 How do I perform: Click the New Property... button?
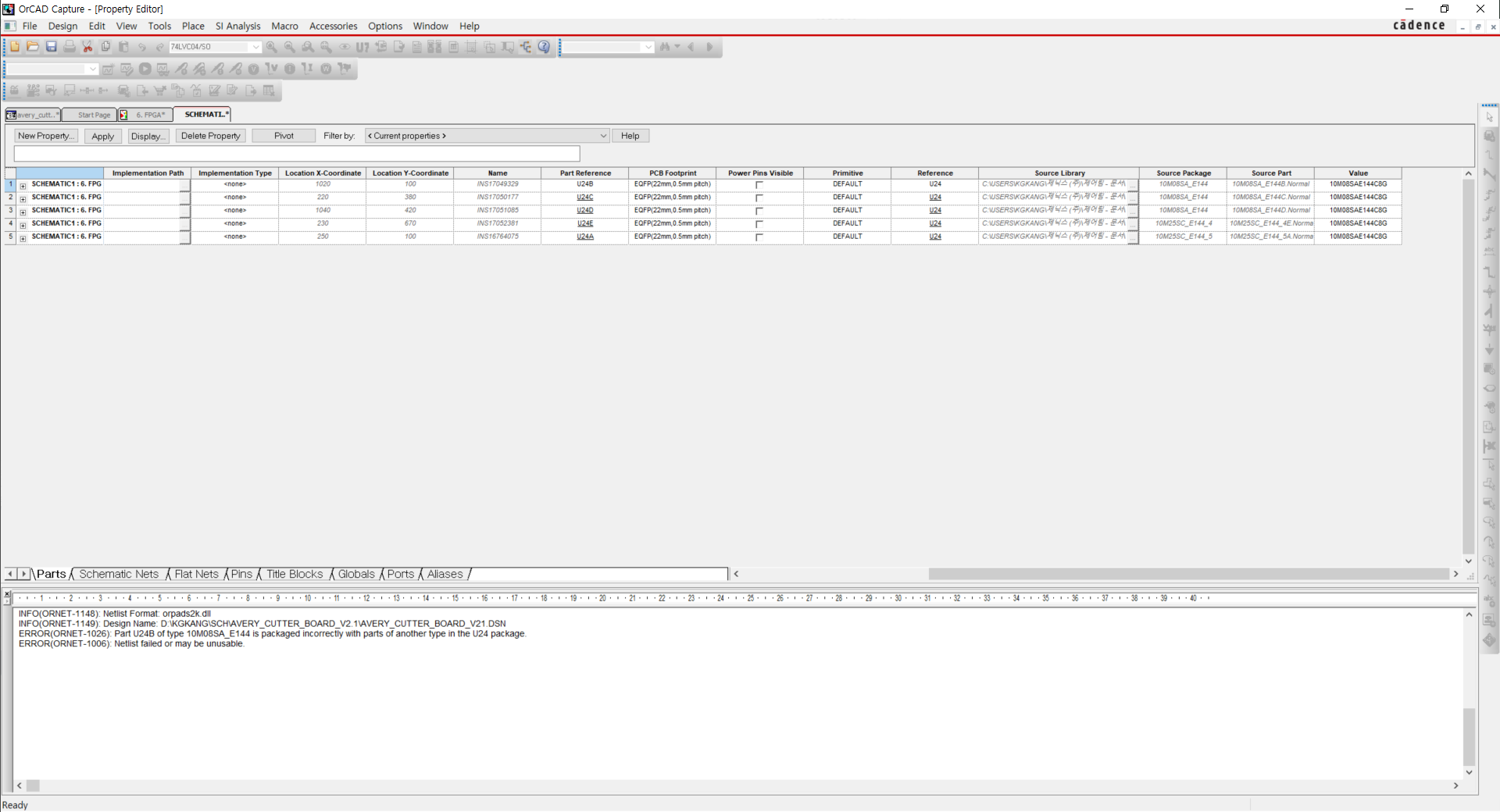pos(46,136)
